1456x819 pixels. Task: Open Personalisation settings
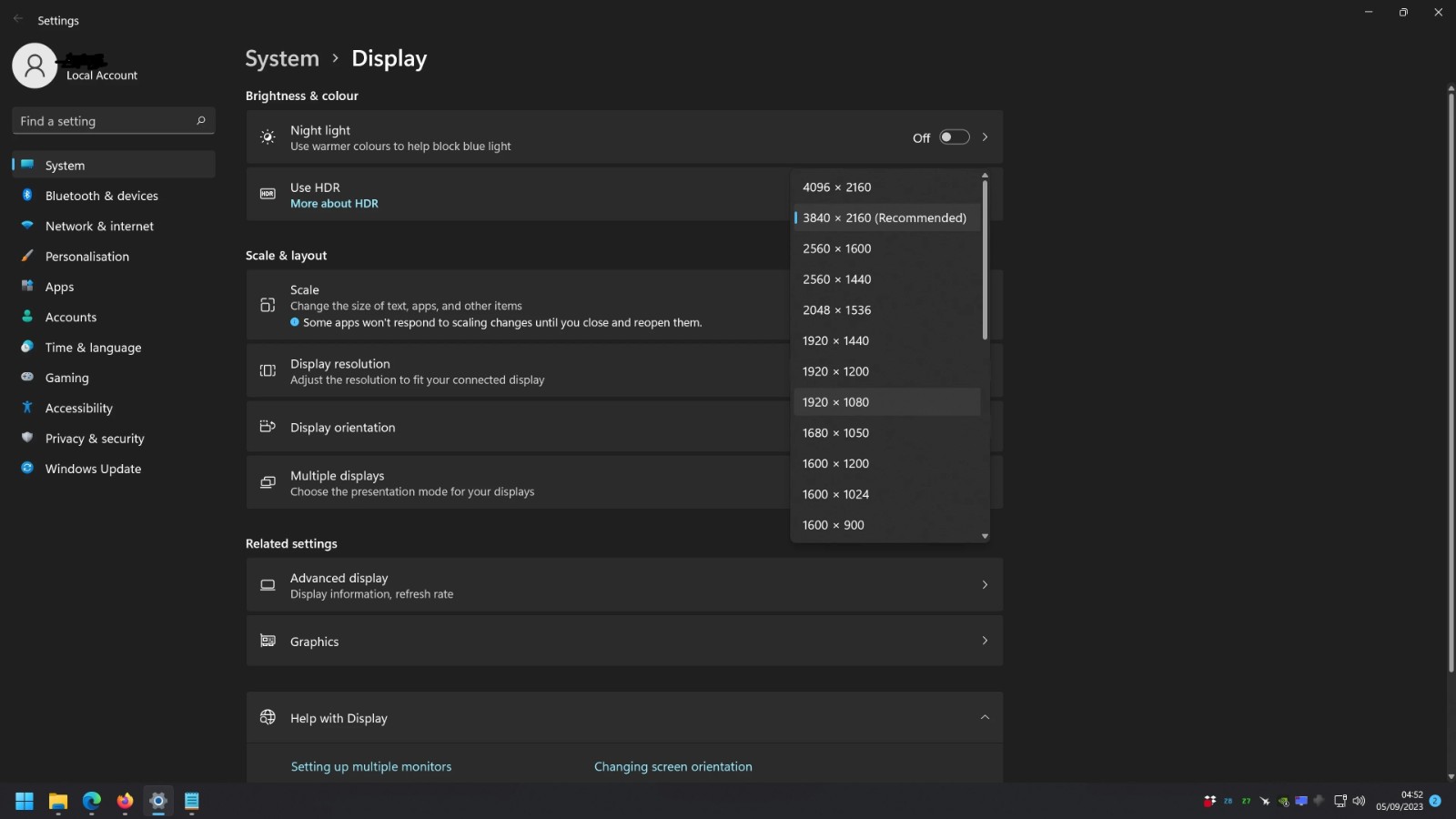(x=114, y=256)
